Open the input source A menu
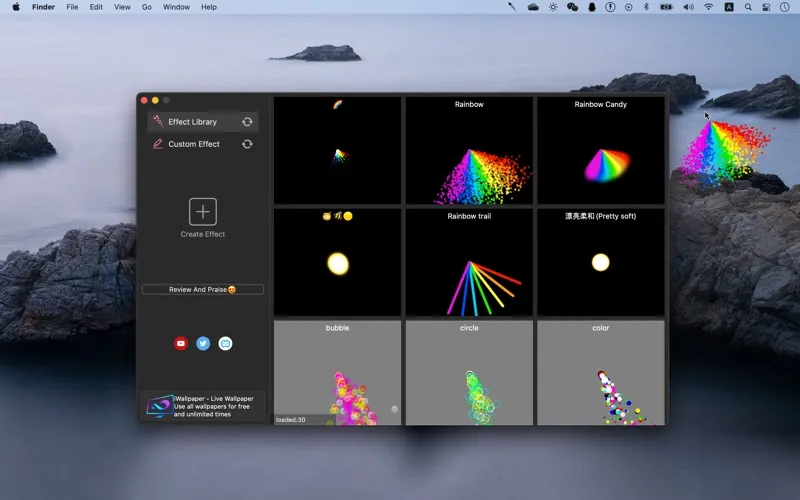The image size is (800, 500). (x=729, y=7)
